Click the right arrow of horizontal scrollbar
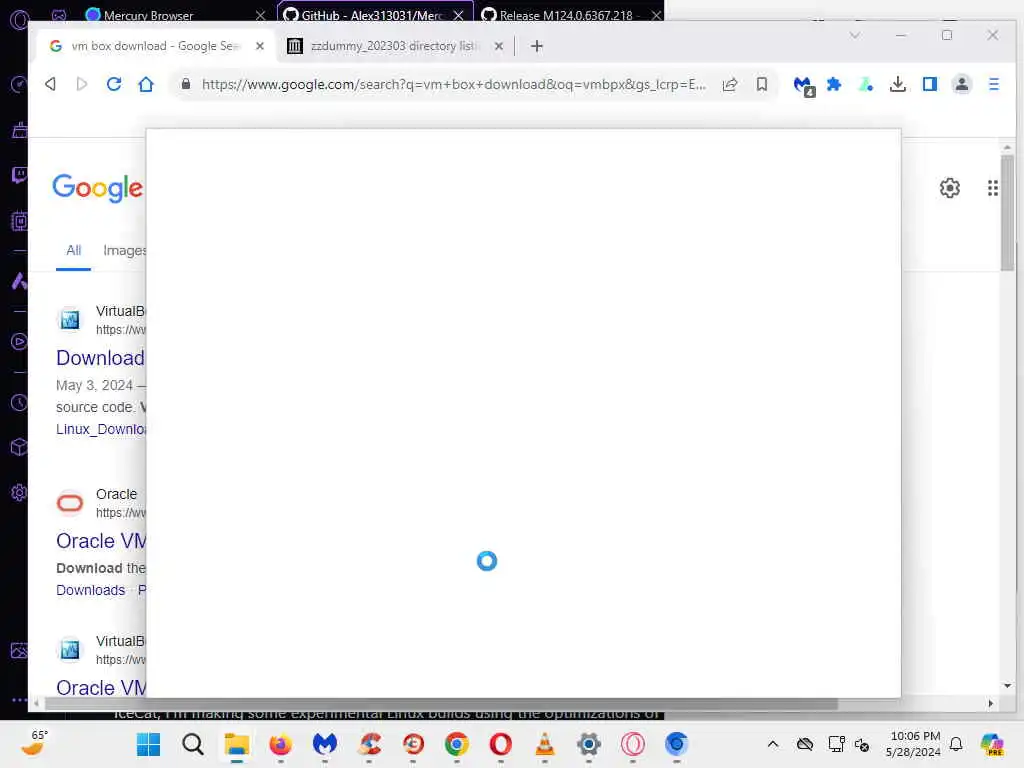 pyautogui.click(x=991, y=703)
